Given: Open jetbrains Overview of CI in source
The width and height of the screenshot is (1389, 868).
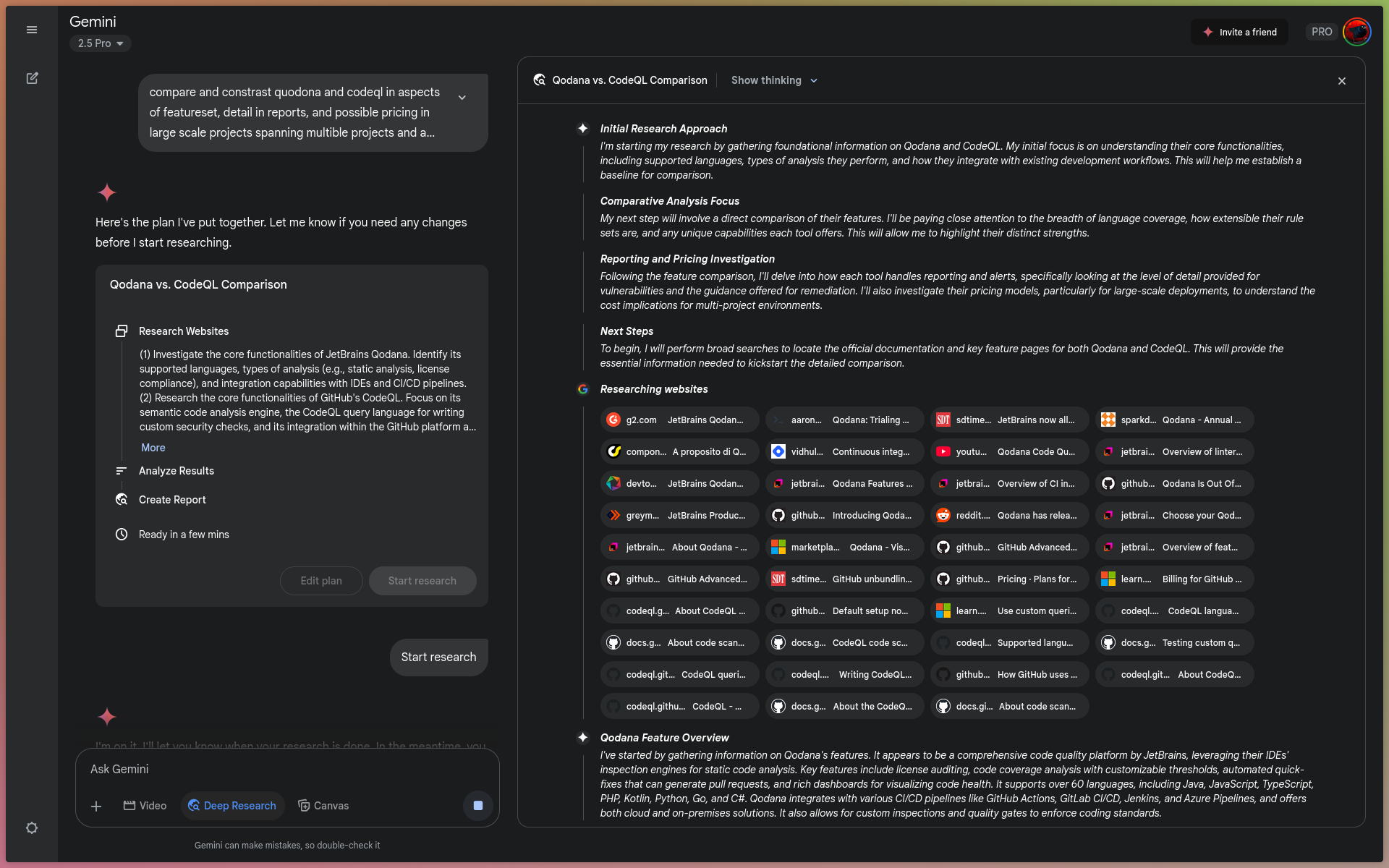Looking at the screenshot, I should [1009, 484].
